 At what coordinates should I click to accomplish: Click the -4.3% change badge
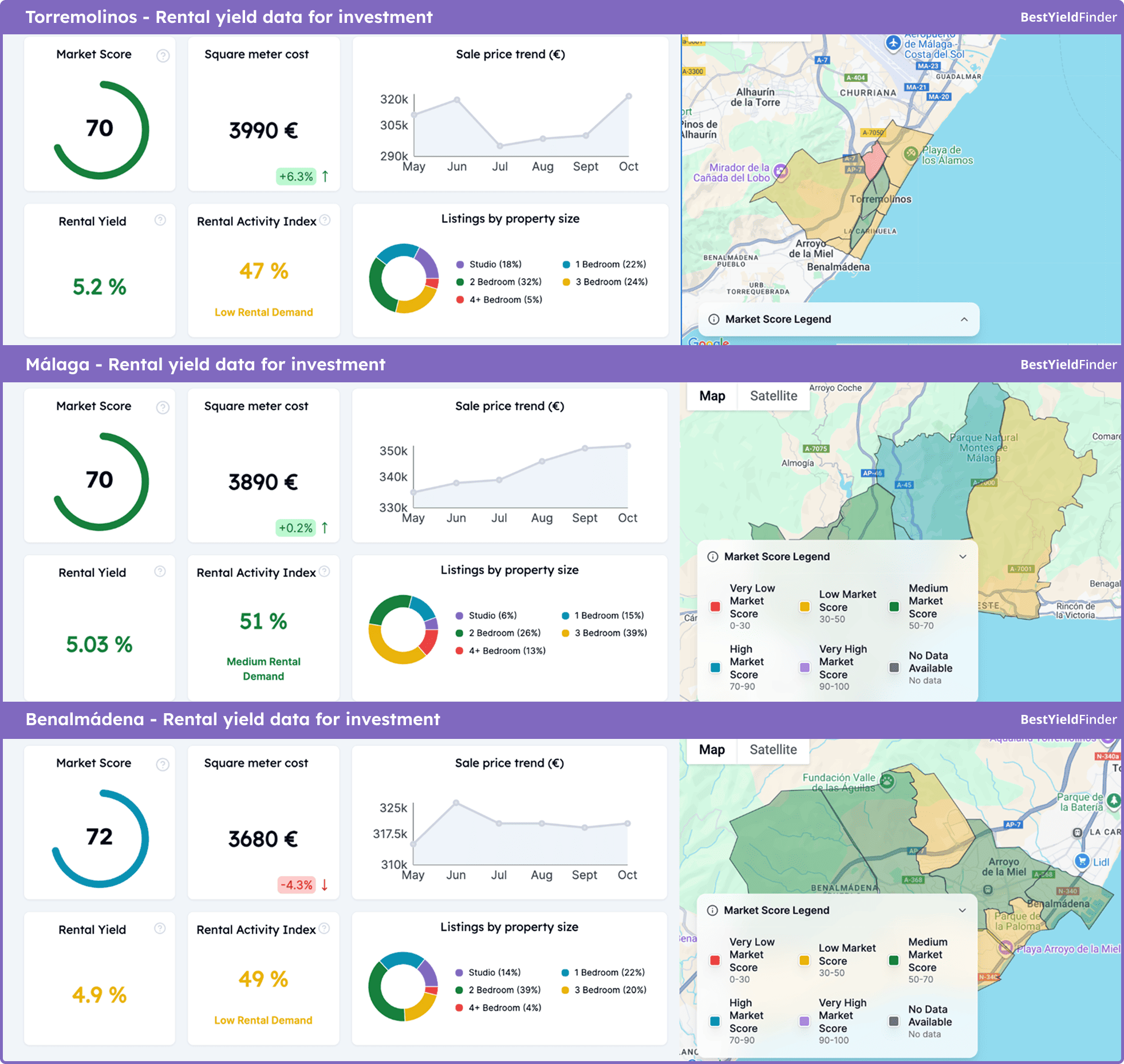point(297,885)
